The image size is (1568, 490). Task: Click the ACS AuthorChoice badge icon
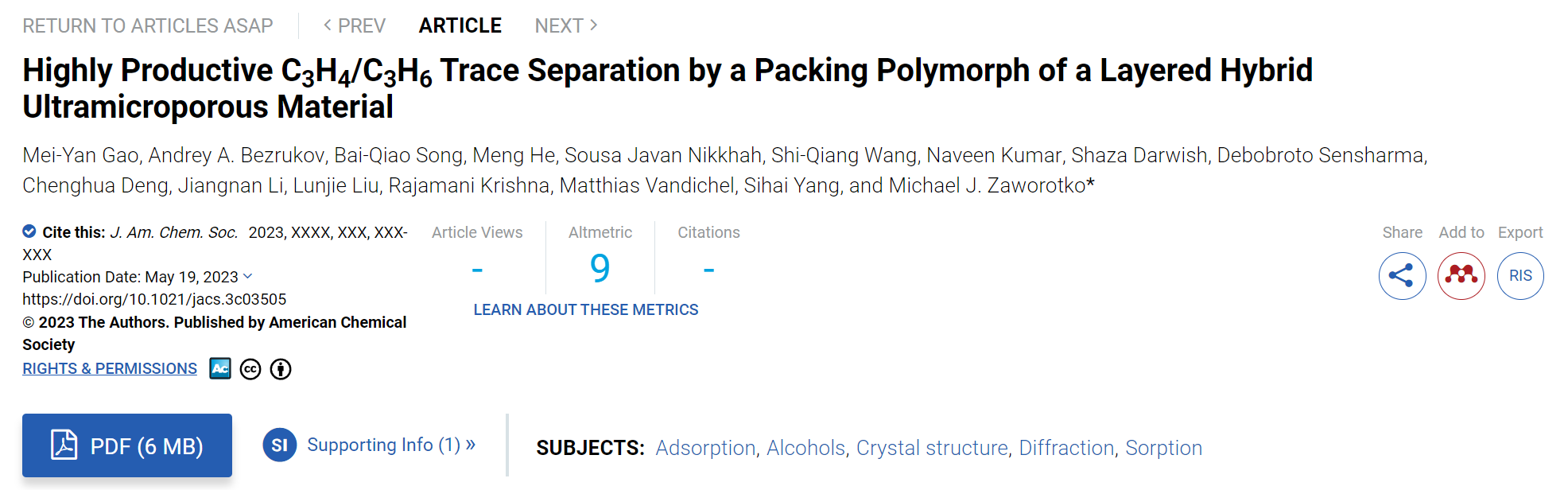click(220, 368)
